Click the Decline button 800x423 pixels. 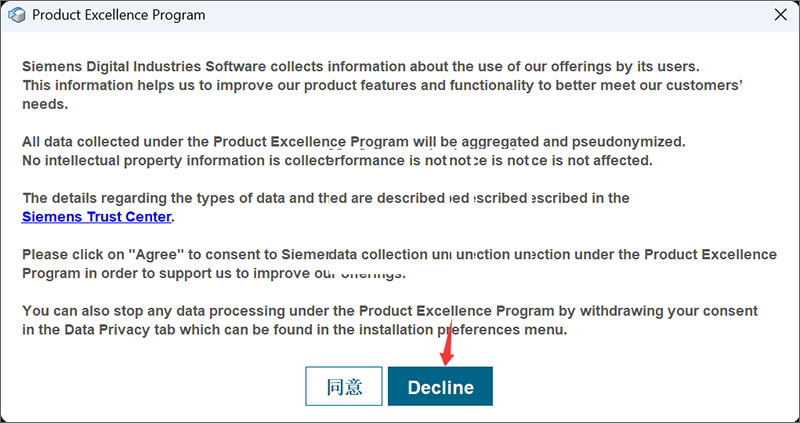pos(440,386)
